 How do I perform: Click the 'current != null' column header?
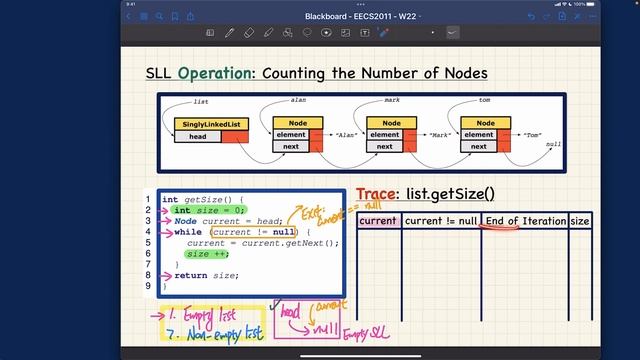coord(441,221)
